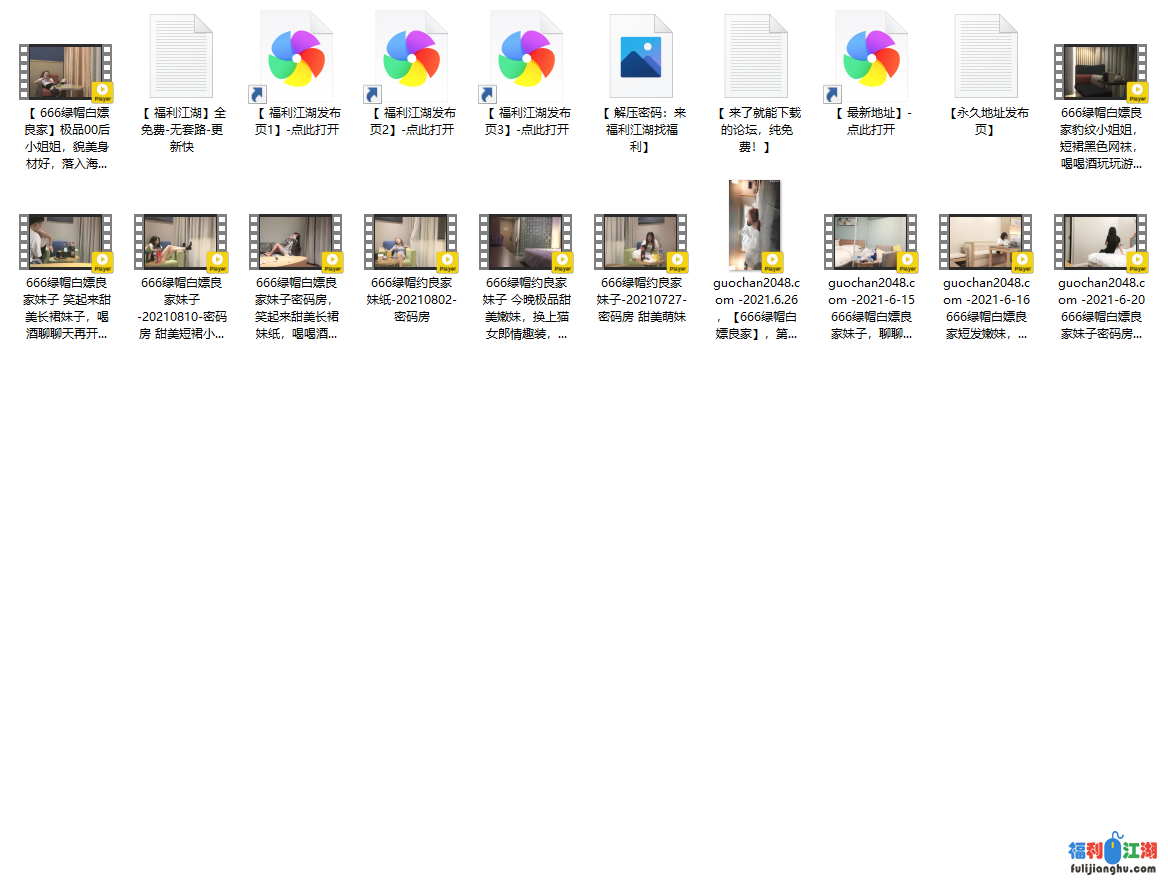Click the 来了就能下载的论坛 text file icon
This screenshot has width=1168, height=884.
(x=755, y=57)
